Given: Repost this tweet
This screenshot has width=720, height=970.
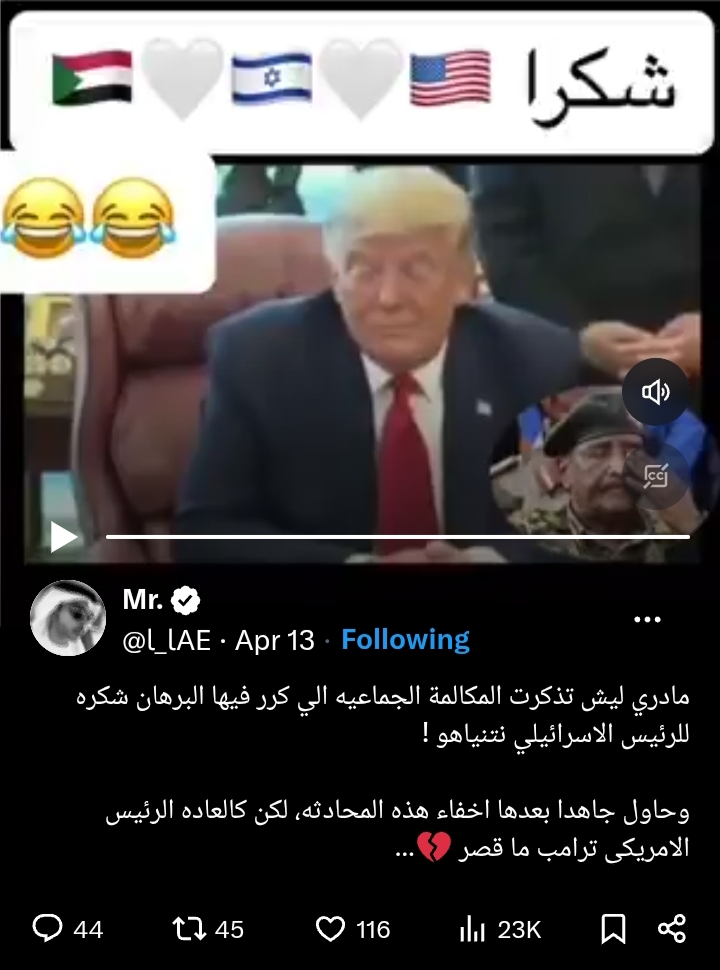Looking at the screenshot, I should click(189, 929).
